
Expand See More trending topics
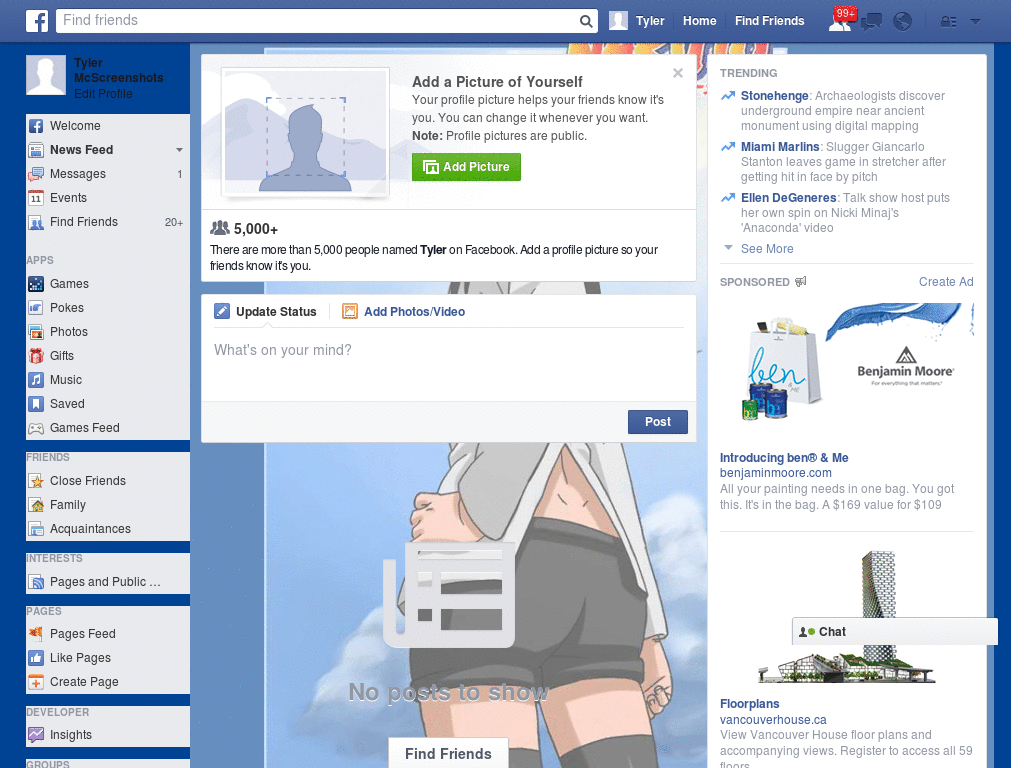tap(767, 249)
